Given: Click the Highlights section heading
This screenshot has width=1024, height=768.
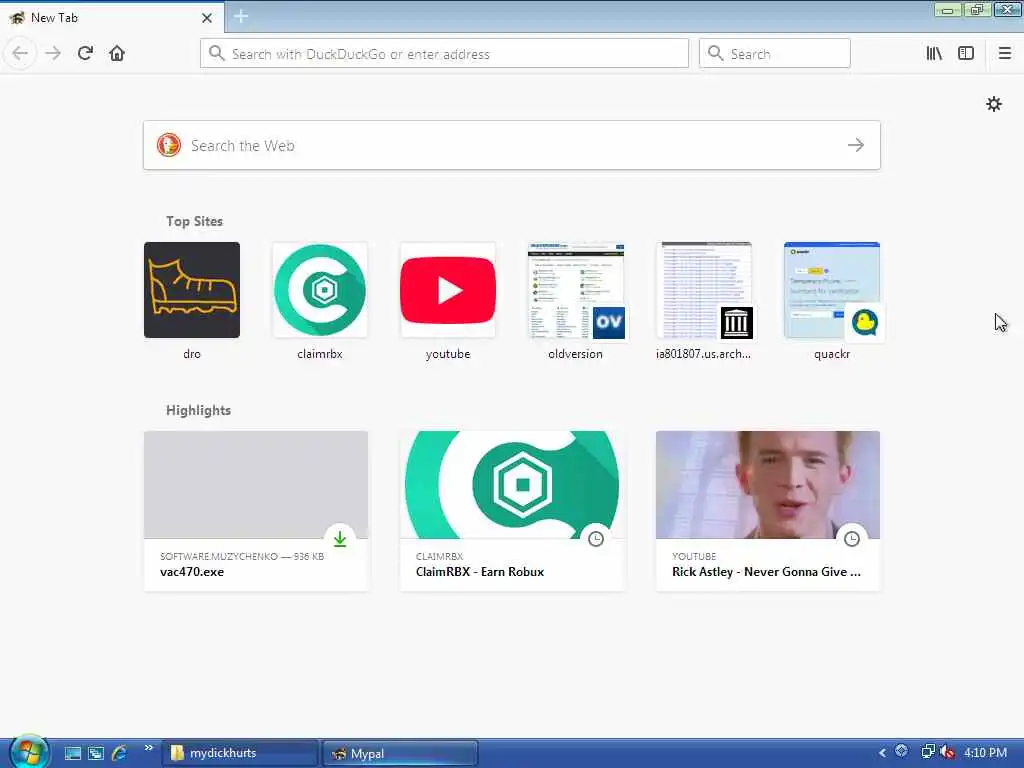Looking at the screenshot, I should (x=199, y=410).
